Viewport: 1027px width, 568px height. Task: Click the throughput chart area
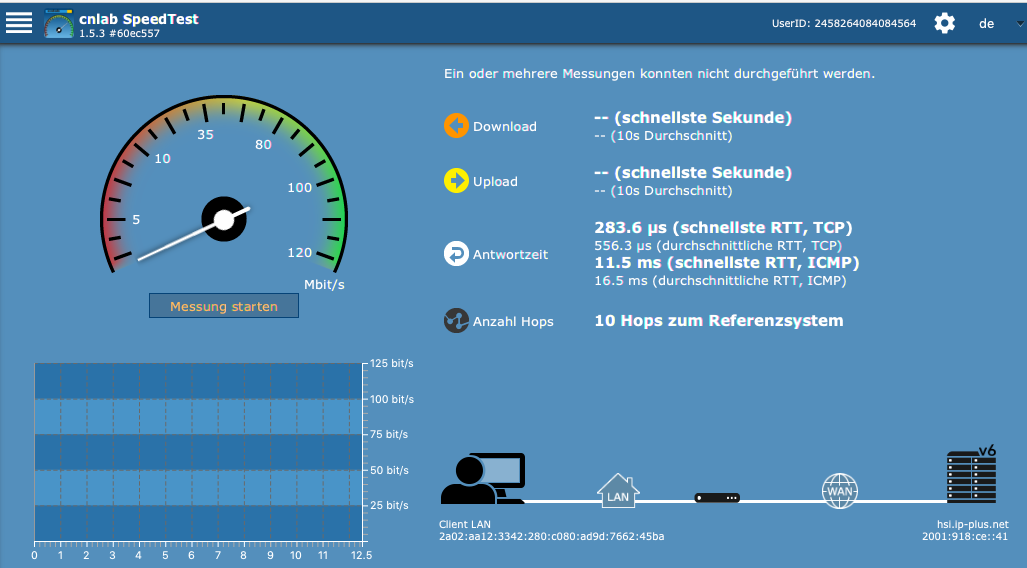198,451
